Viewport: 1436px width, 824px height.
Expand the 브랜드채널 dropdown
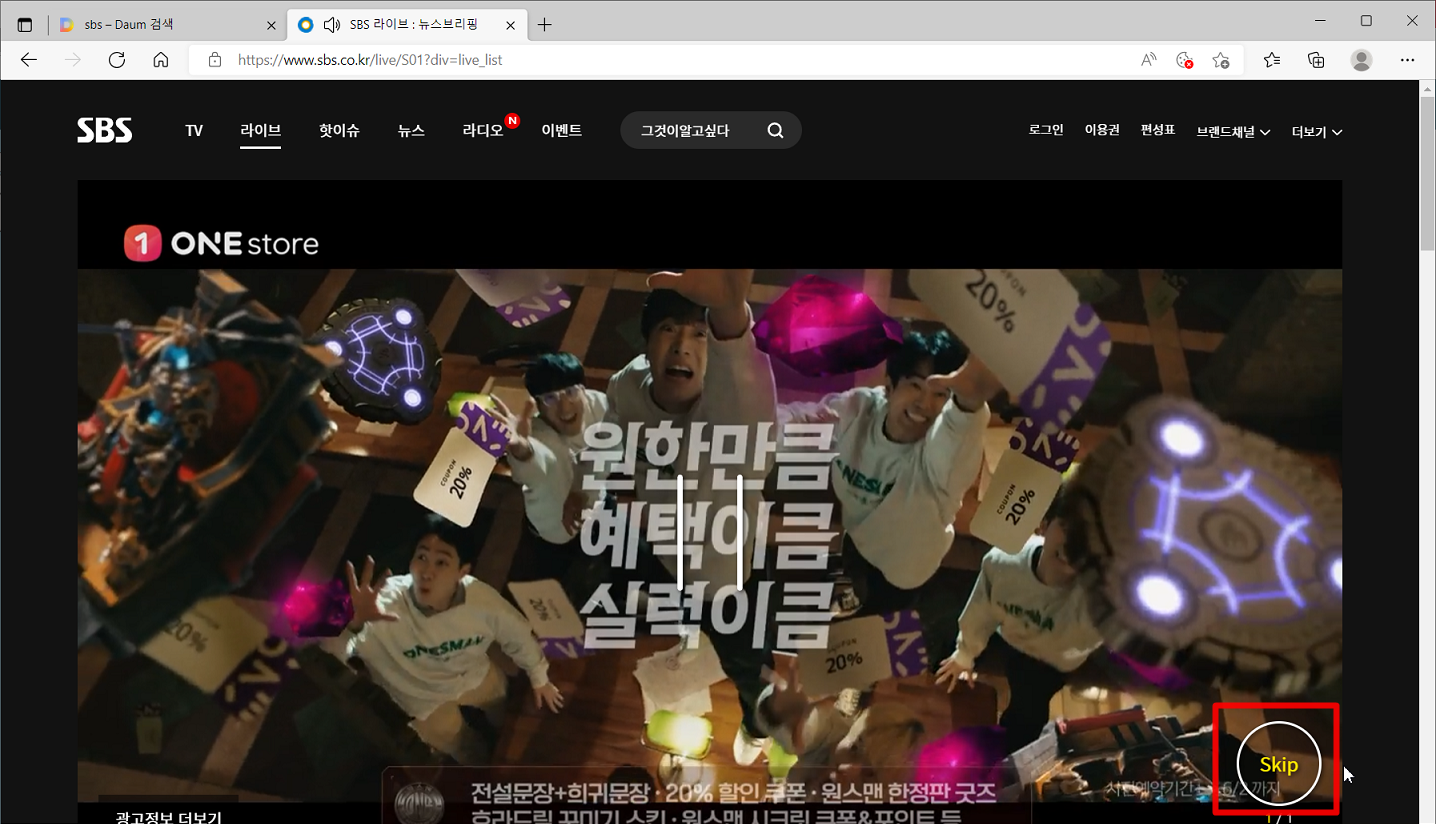point(1233,131)
